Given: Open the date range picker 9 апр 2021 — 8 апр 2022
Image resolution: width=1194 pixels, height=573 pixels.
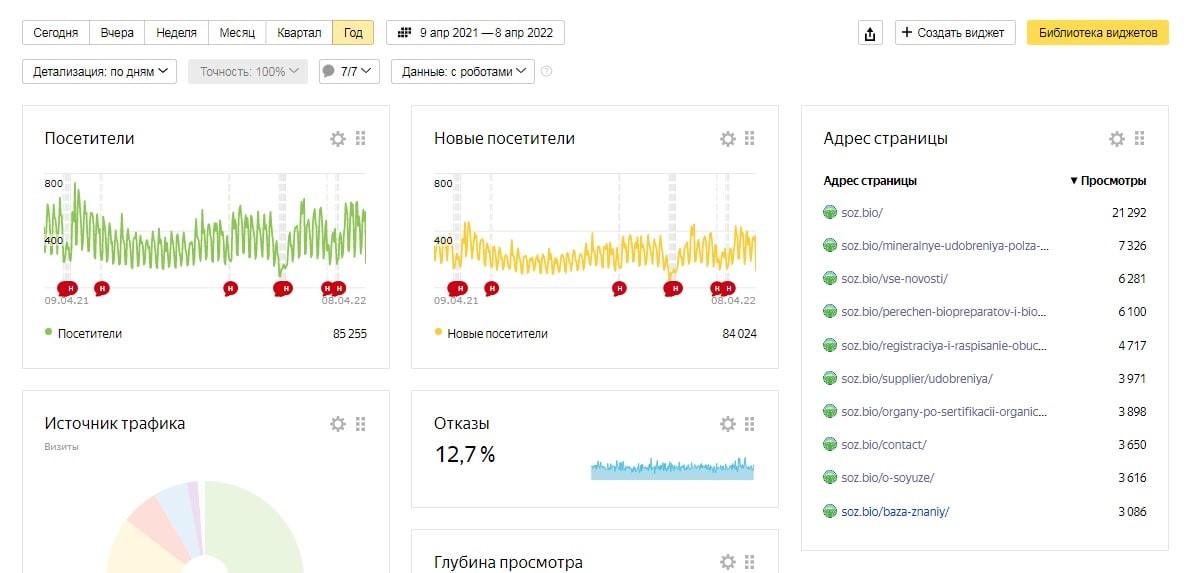Looking at the screenshot, I should tap(475, 33).
